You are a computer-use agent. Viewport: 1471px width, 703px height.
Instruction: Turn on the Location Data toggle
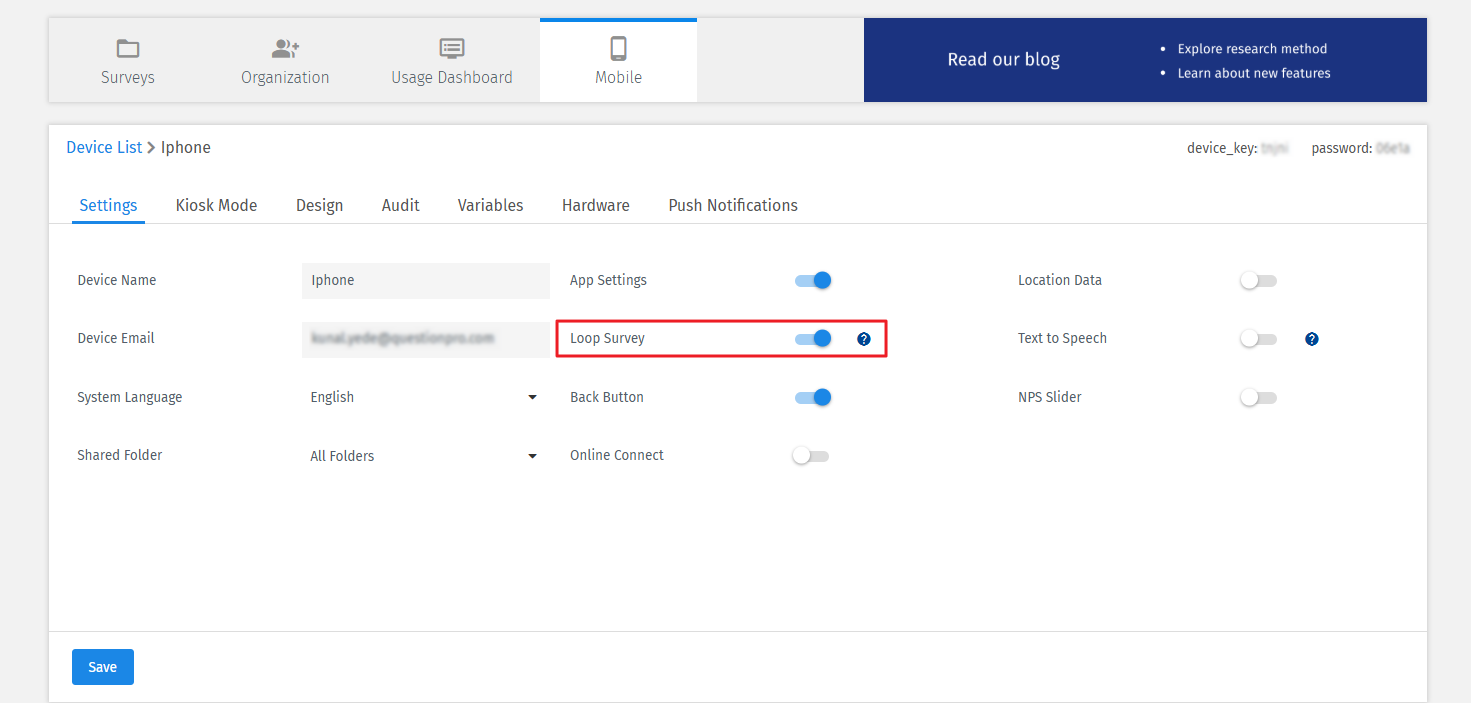[x=1258, y=281]
